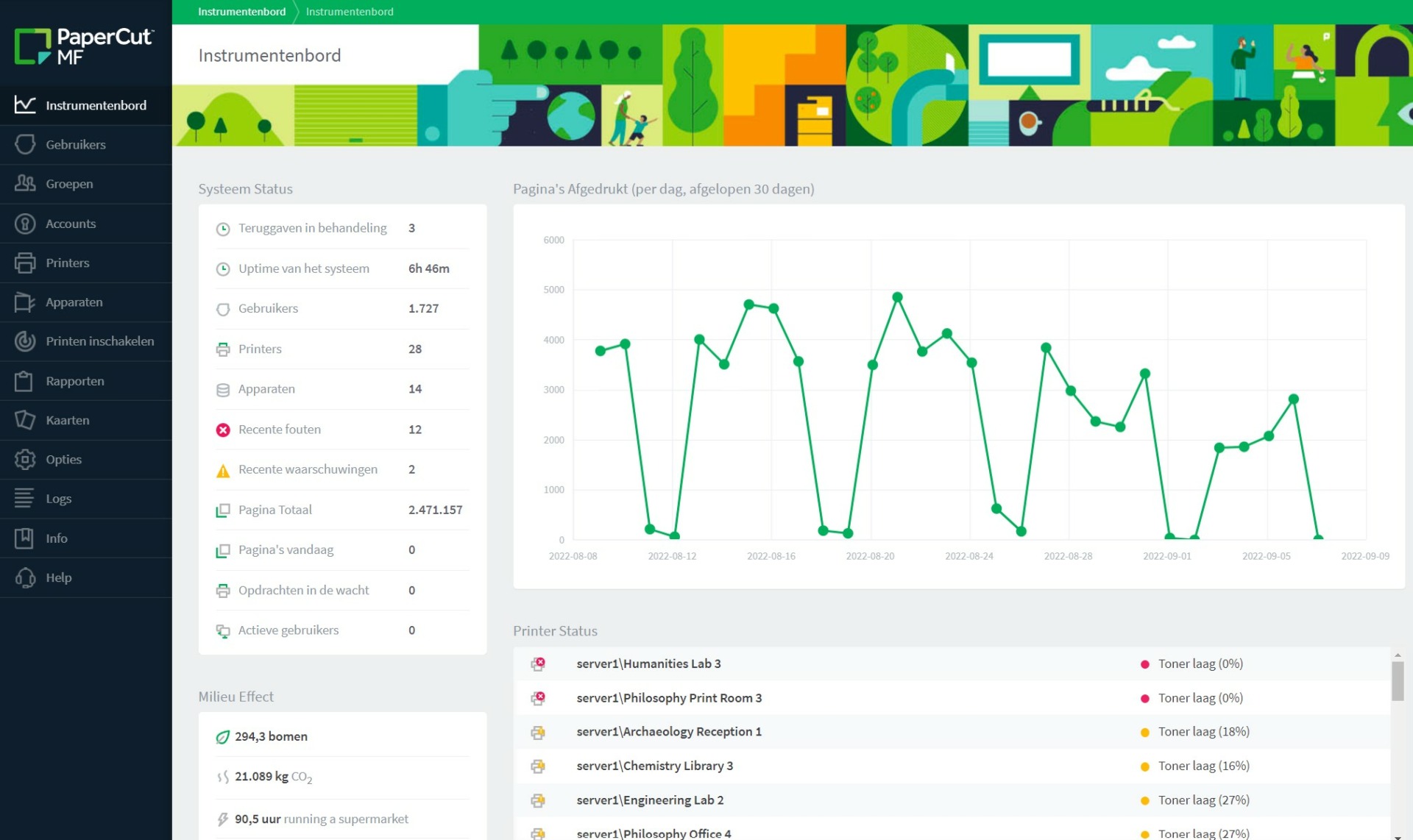
Task: Click the Accounts icon in the sidebar
Action: (25, 223)
